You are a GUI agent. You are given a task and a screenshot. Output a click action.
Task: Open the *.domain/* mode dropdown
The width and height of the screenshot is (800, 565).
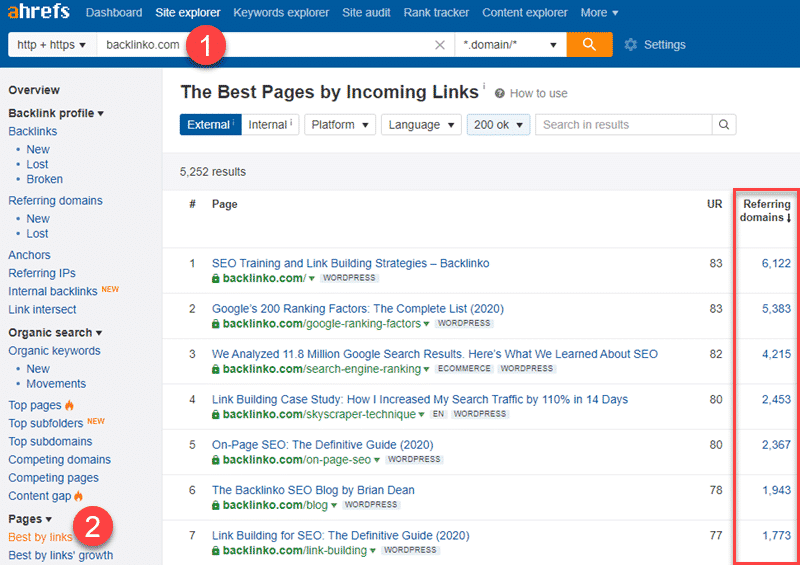[x=509, y=45]
